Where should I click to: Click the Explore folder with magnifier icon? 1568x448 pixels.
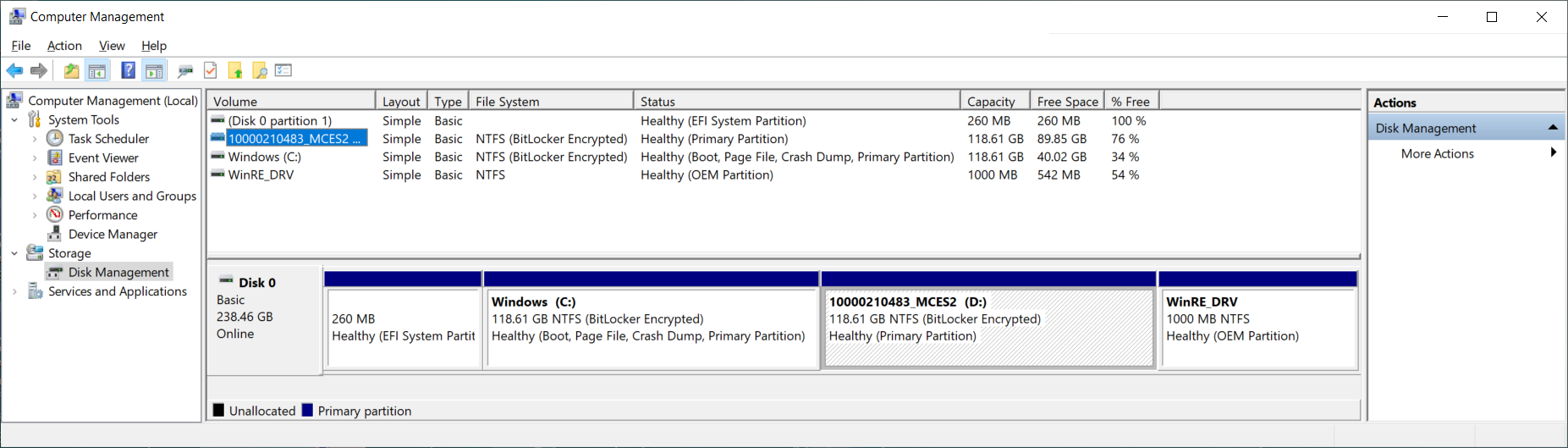pyautogui.click(x=260, y=70)
